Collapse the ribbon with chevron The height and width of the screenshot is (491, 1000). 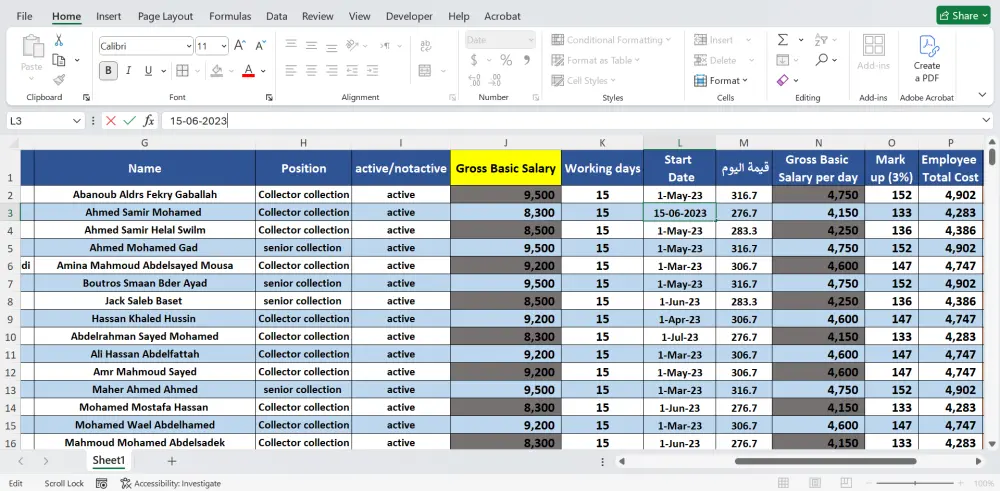982,95
